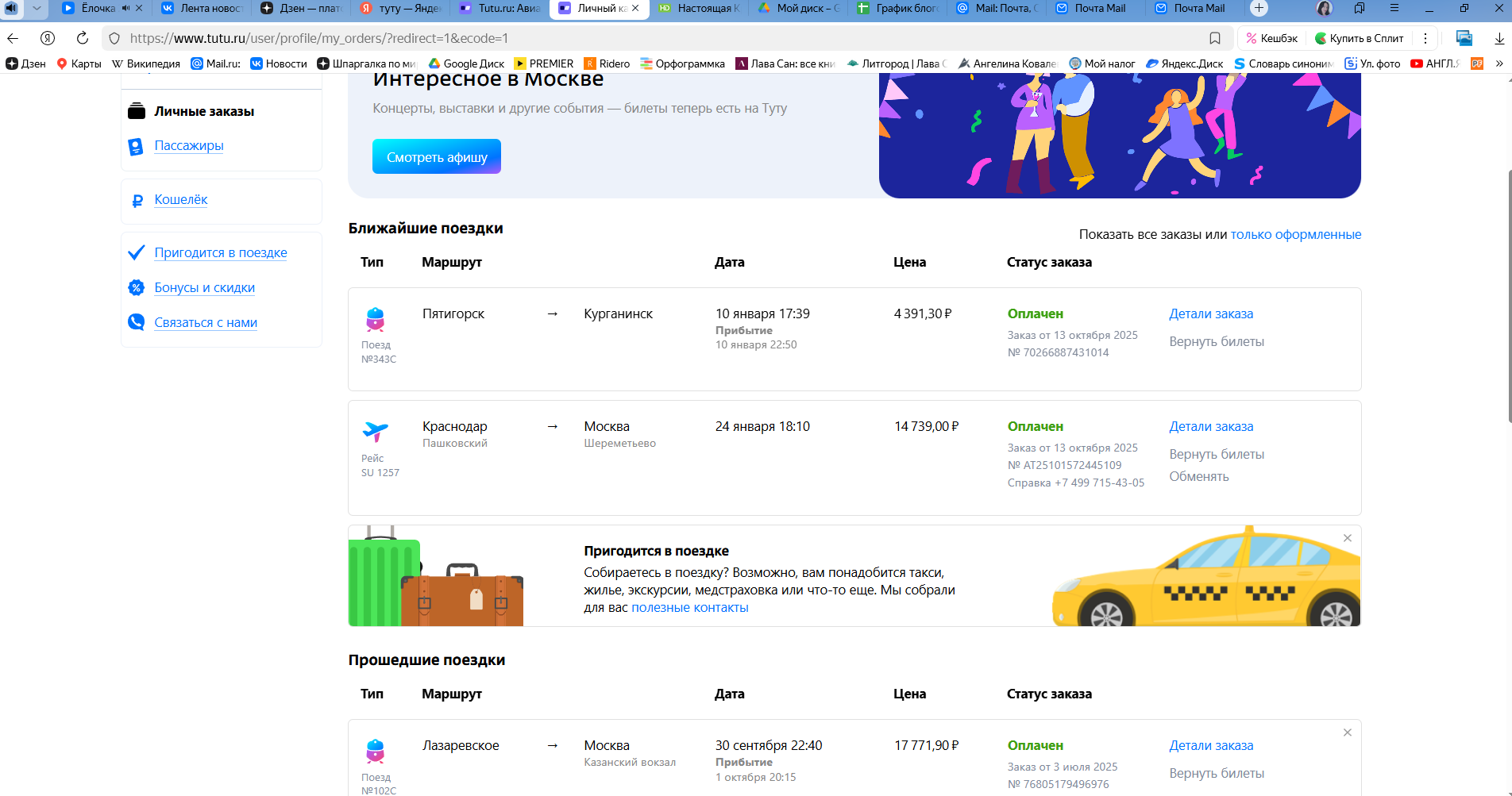Viewport: 1512px width, 796px height.
Task: Select Личные заказы sidebar item
Action: 204,111
